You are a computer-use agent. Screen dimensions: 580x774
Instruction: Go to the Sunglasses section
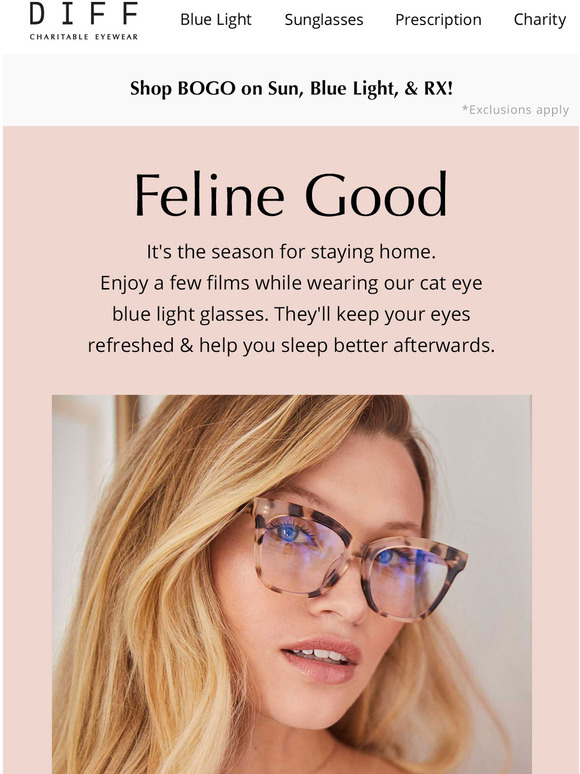[324, 20]
